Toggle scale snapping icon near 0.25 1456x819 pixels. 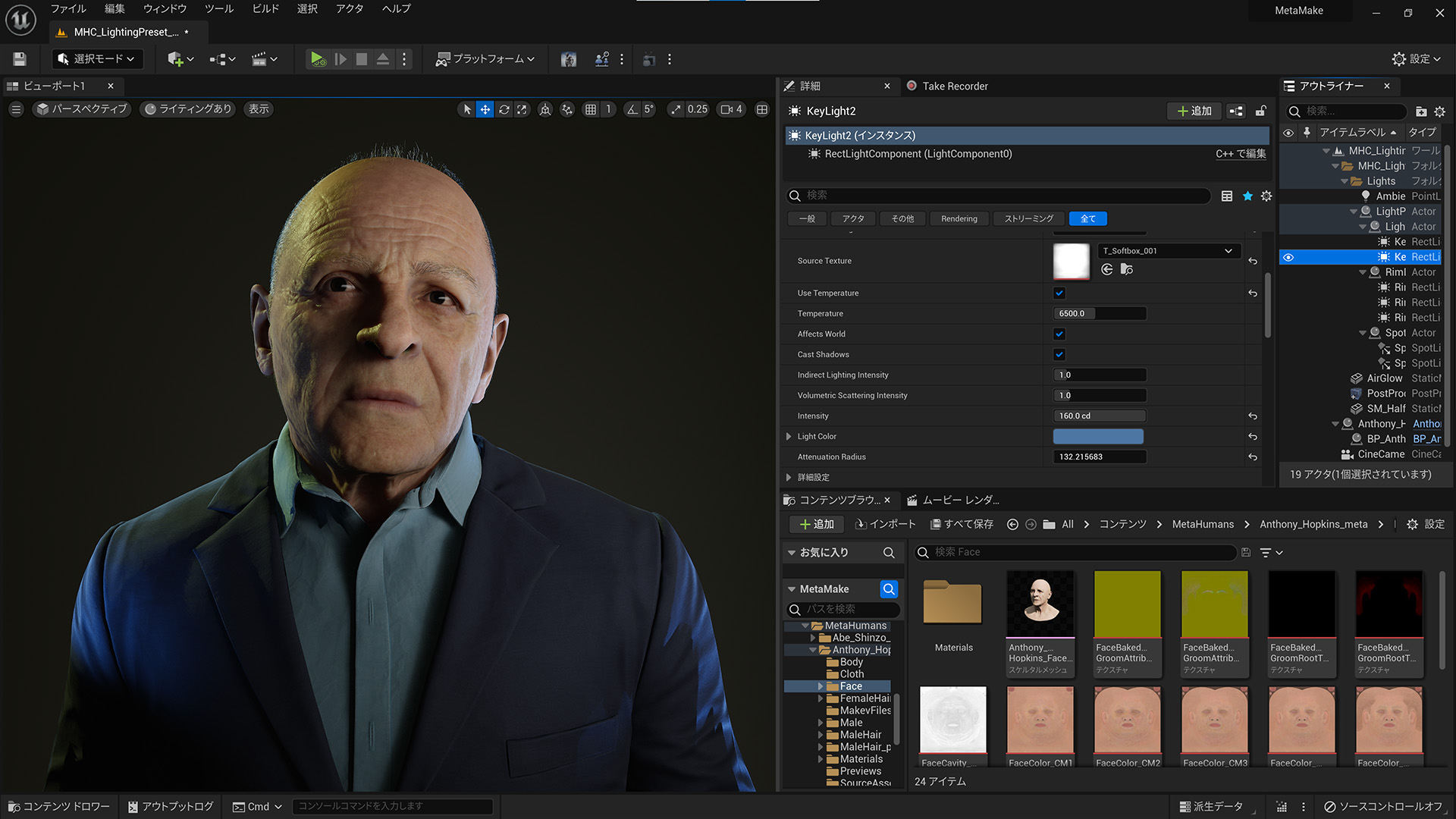click(x=676, y=109)
